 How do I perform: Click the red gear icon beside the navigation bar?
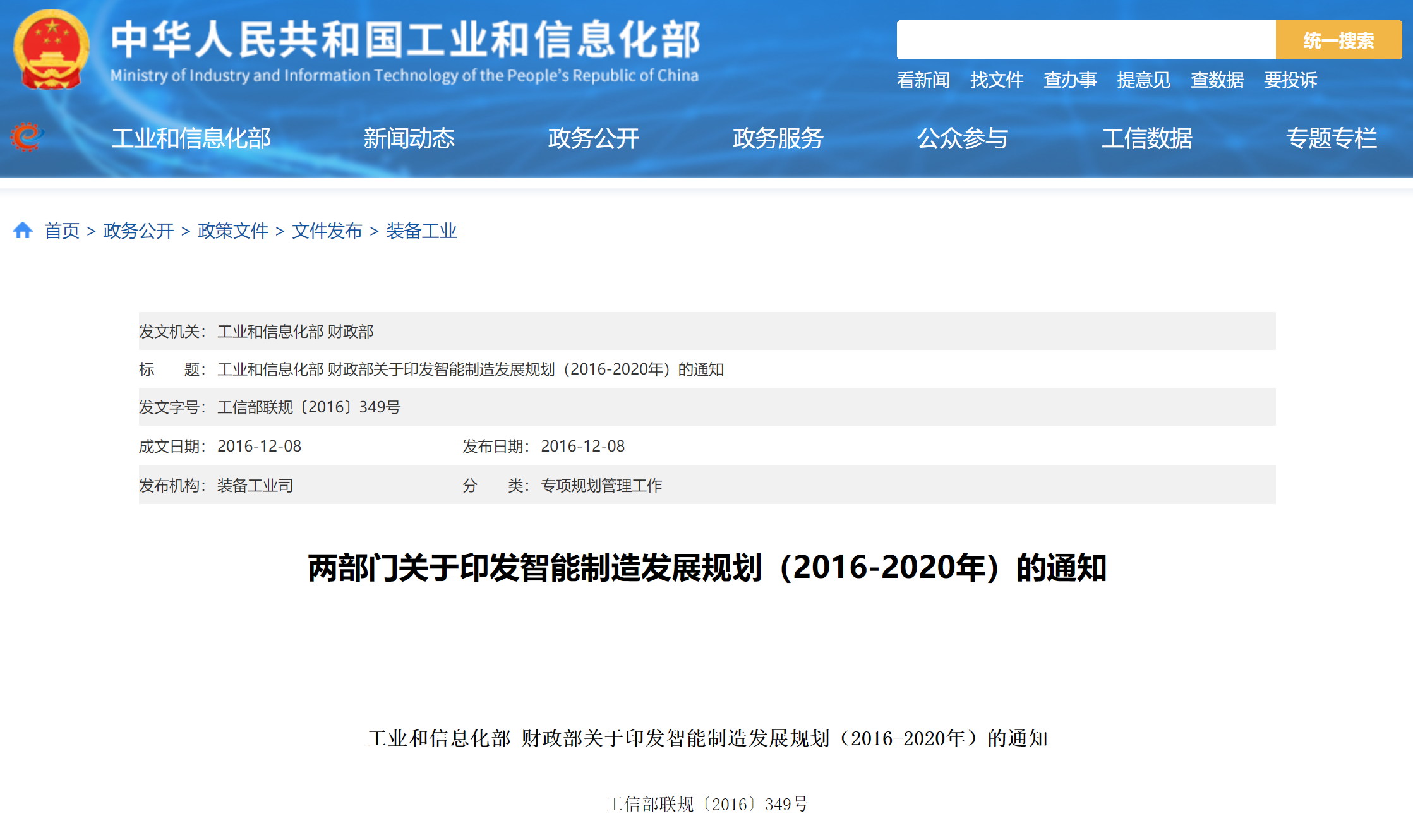[x=27, y=136]
